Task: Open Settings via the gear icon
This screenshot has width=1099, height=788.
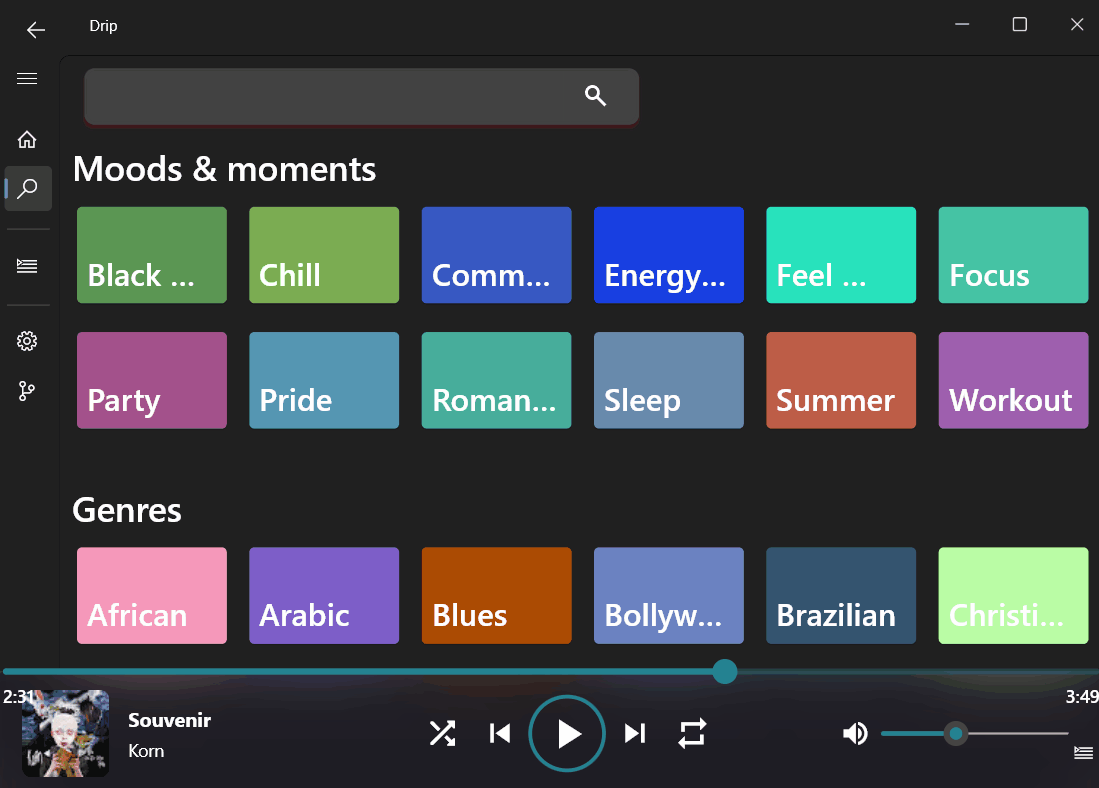Action: coord(27,341)
